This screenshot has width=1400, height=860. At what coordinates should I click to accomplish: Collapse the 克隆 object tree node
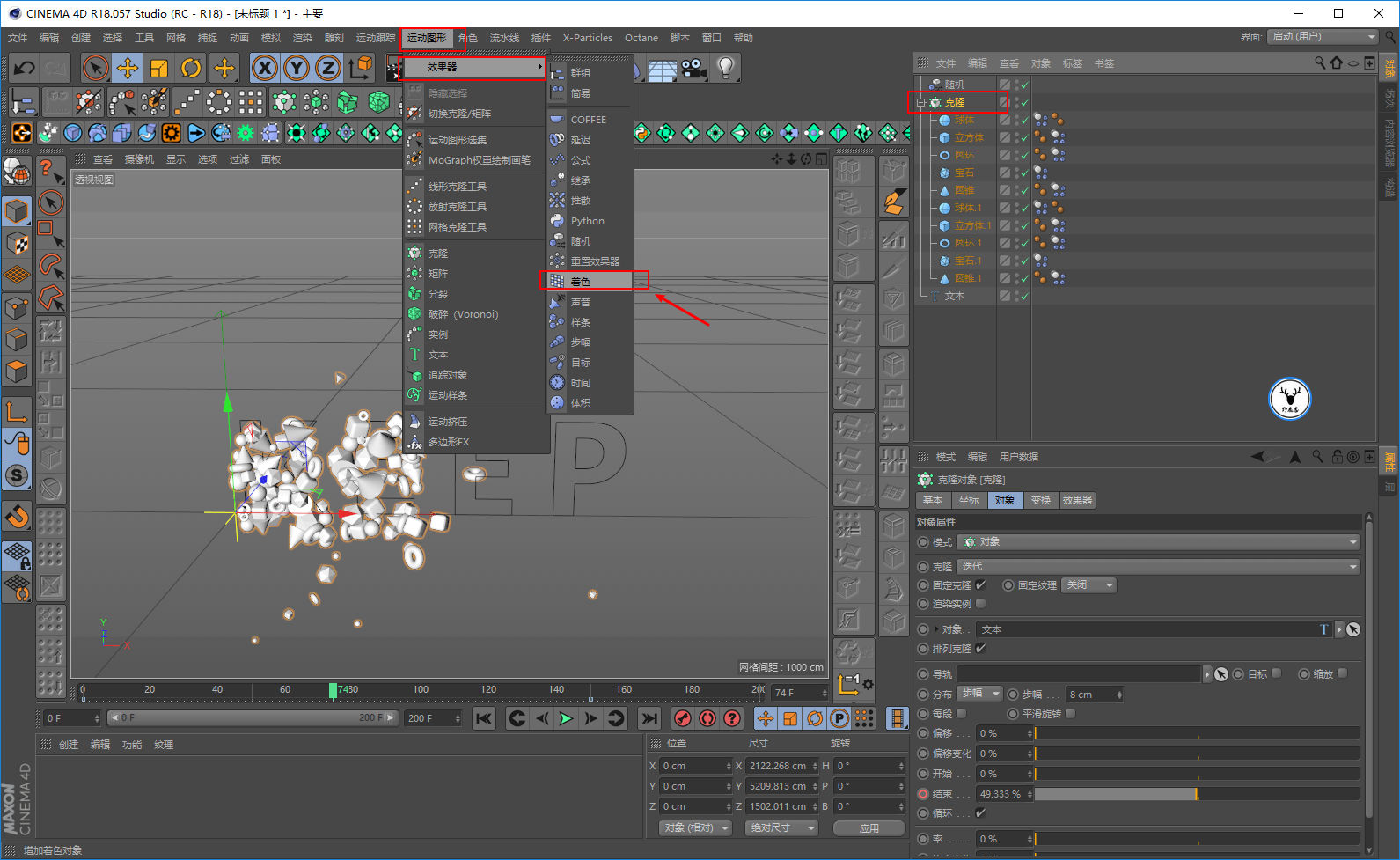921,103
